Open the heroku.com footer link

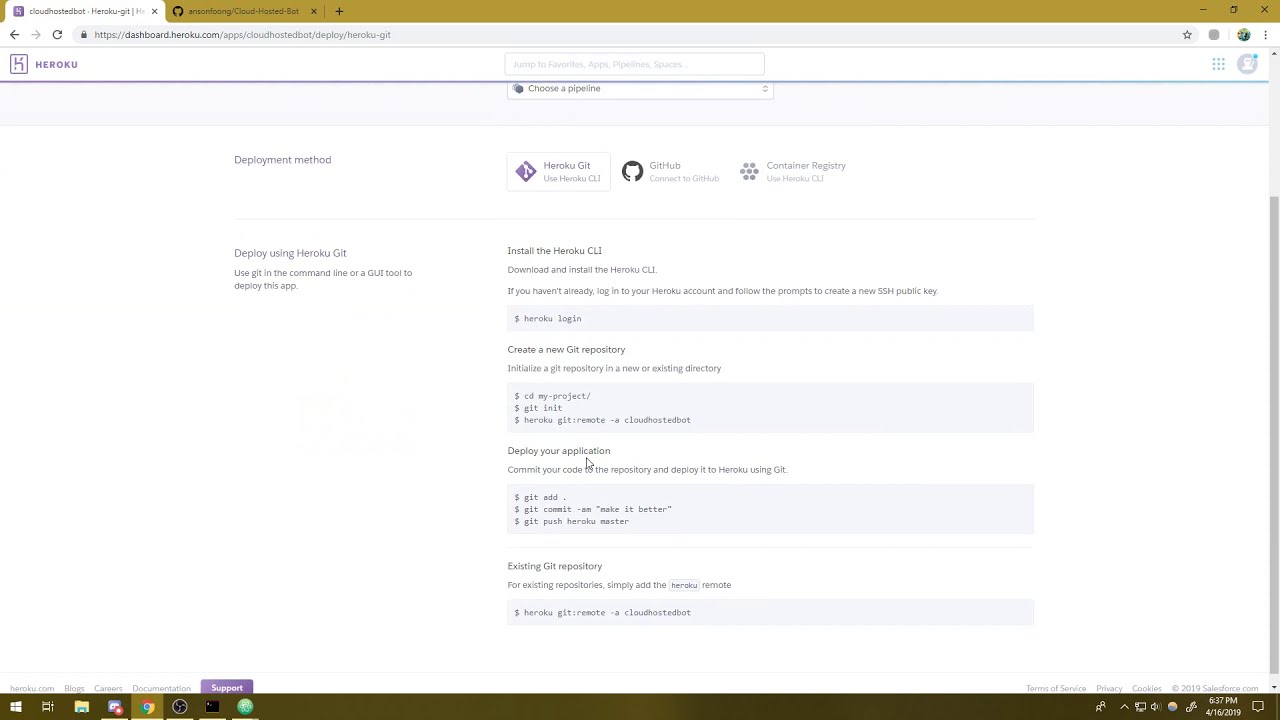click(x=32, y=688)
